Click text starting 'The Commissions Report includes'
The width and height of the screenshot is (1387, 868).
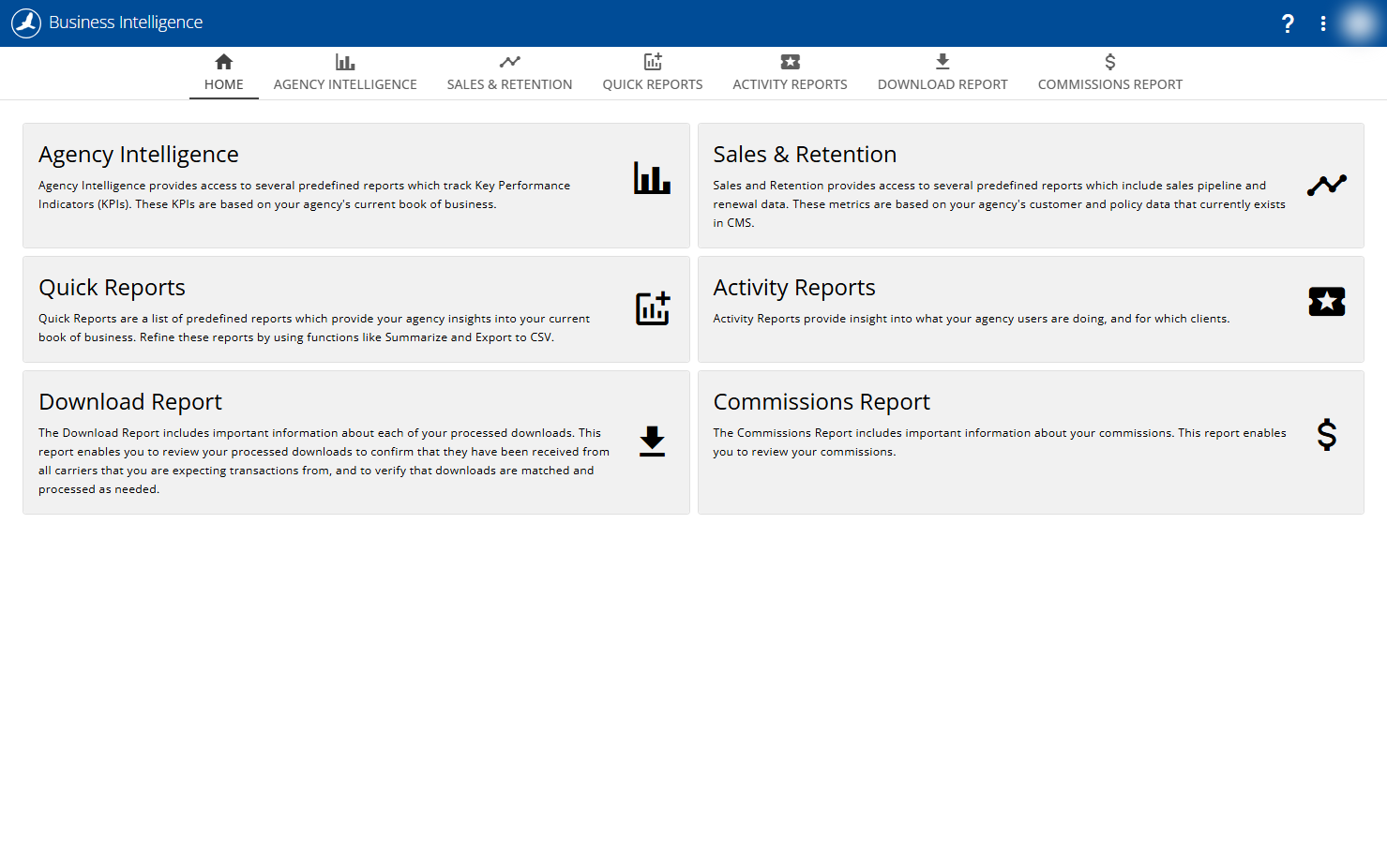(1000, 442)
